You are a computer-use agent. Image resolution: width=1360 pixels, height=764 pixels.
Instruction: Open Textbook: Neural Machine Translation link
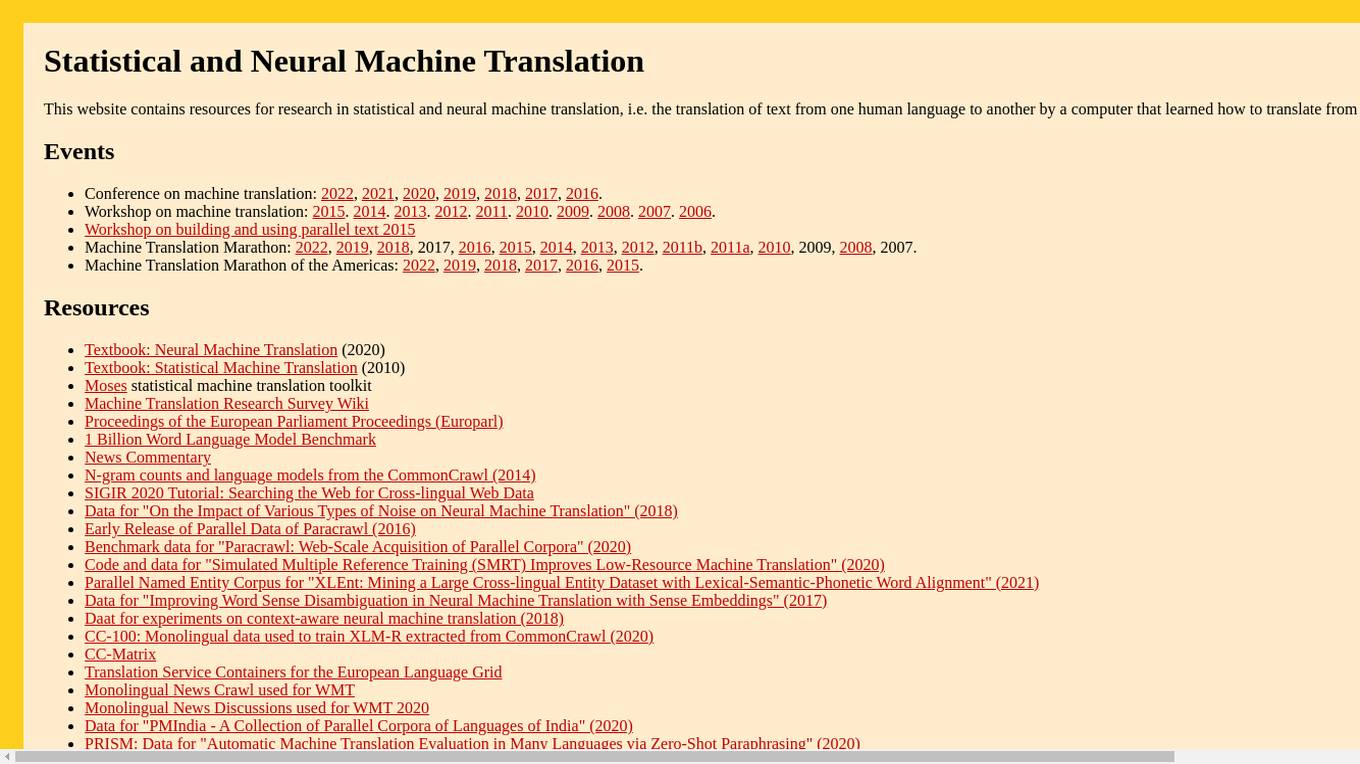tap(211, 350)
